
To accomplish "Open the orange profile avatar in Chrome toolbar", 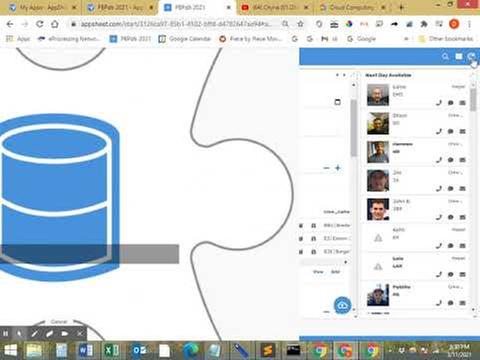I will coord(454,24).
